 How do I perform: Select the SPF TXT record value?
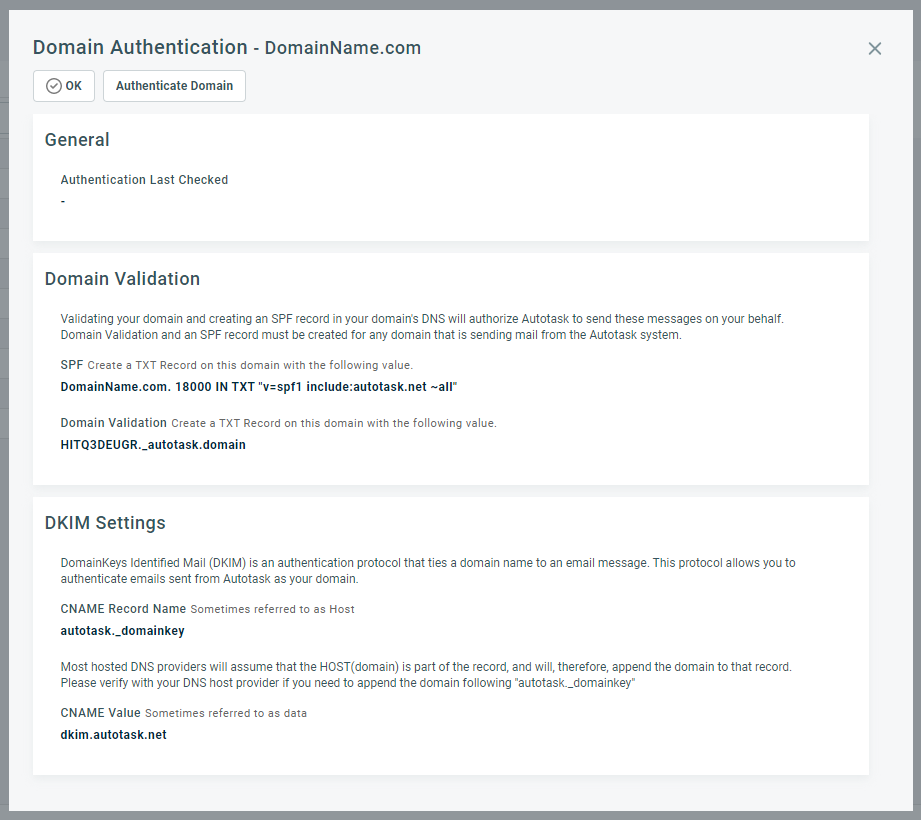pos(258,387)
